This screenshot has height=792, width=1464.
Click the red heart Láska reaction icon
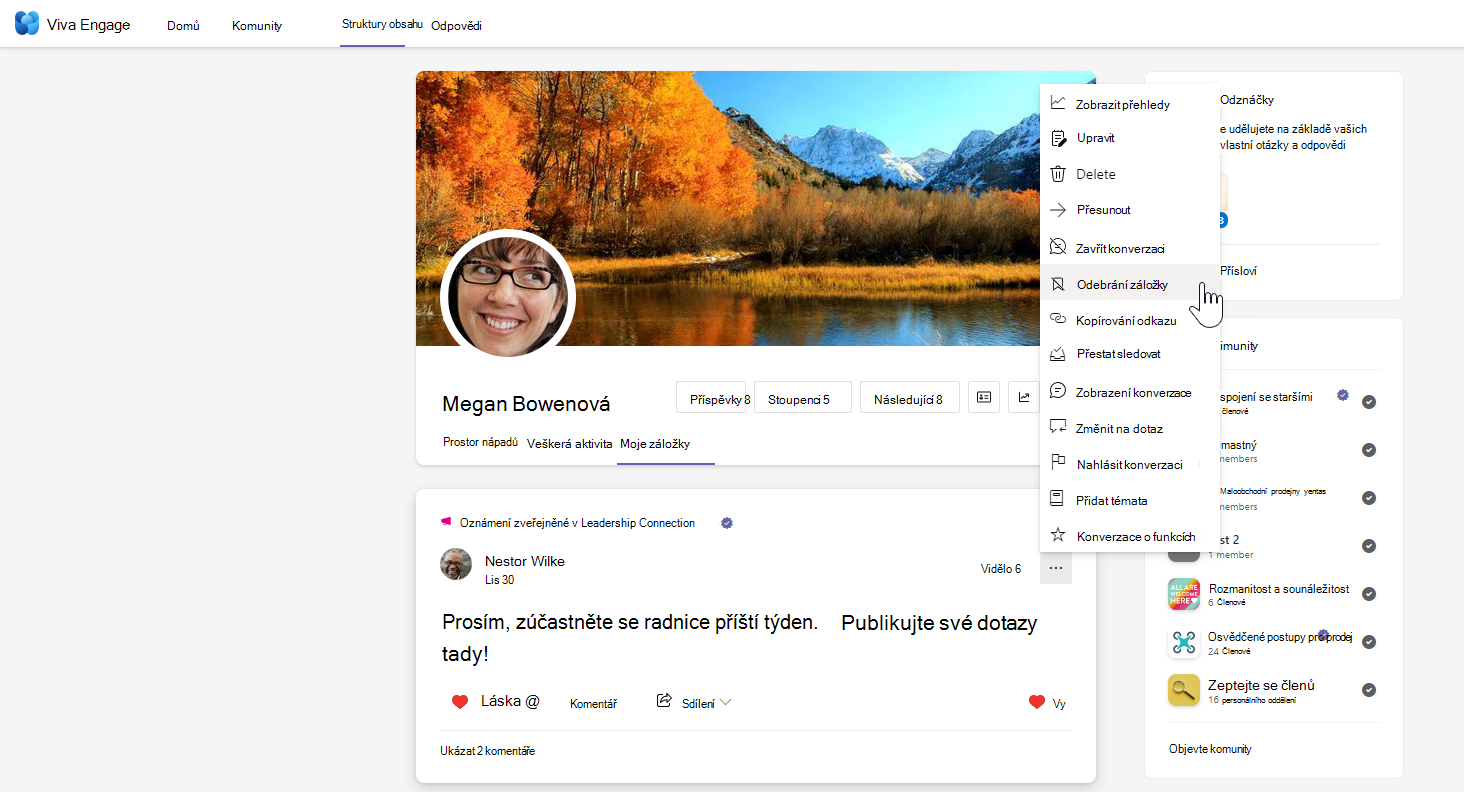(x=460, y=702)
